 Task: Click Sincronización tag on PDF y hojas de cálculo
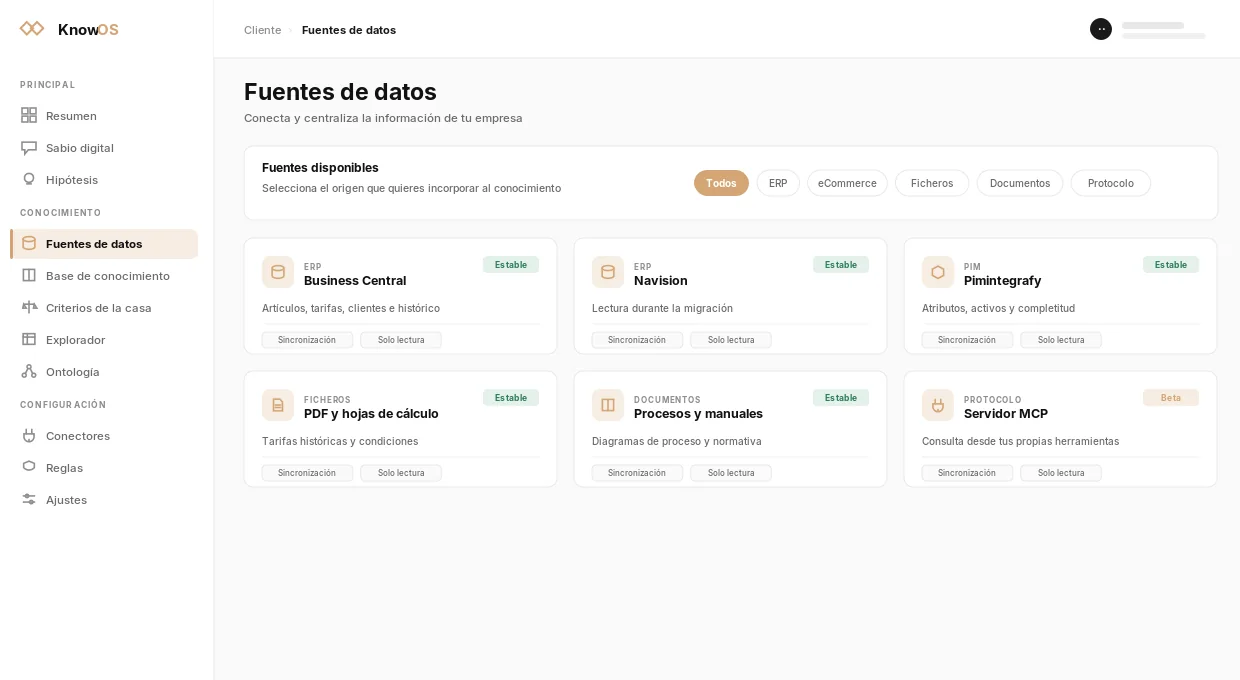point(307,473)
